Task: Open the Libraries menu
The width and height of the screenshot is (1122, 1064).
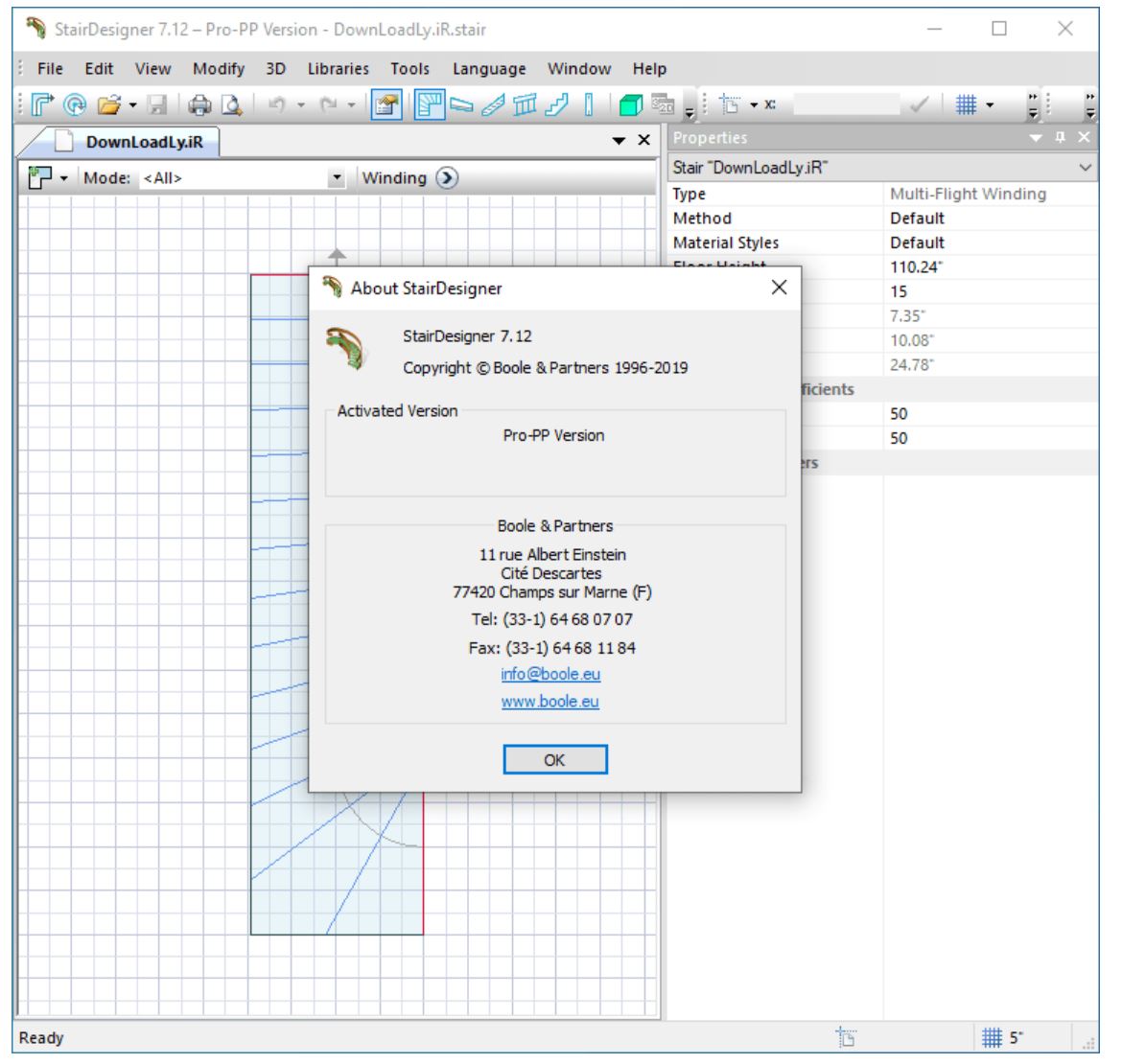Action: click(x=338, y=69)
